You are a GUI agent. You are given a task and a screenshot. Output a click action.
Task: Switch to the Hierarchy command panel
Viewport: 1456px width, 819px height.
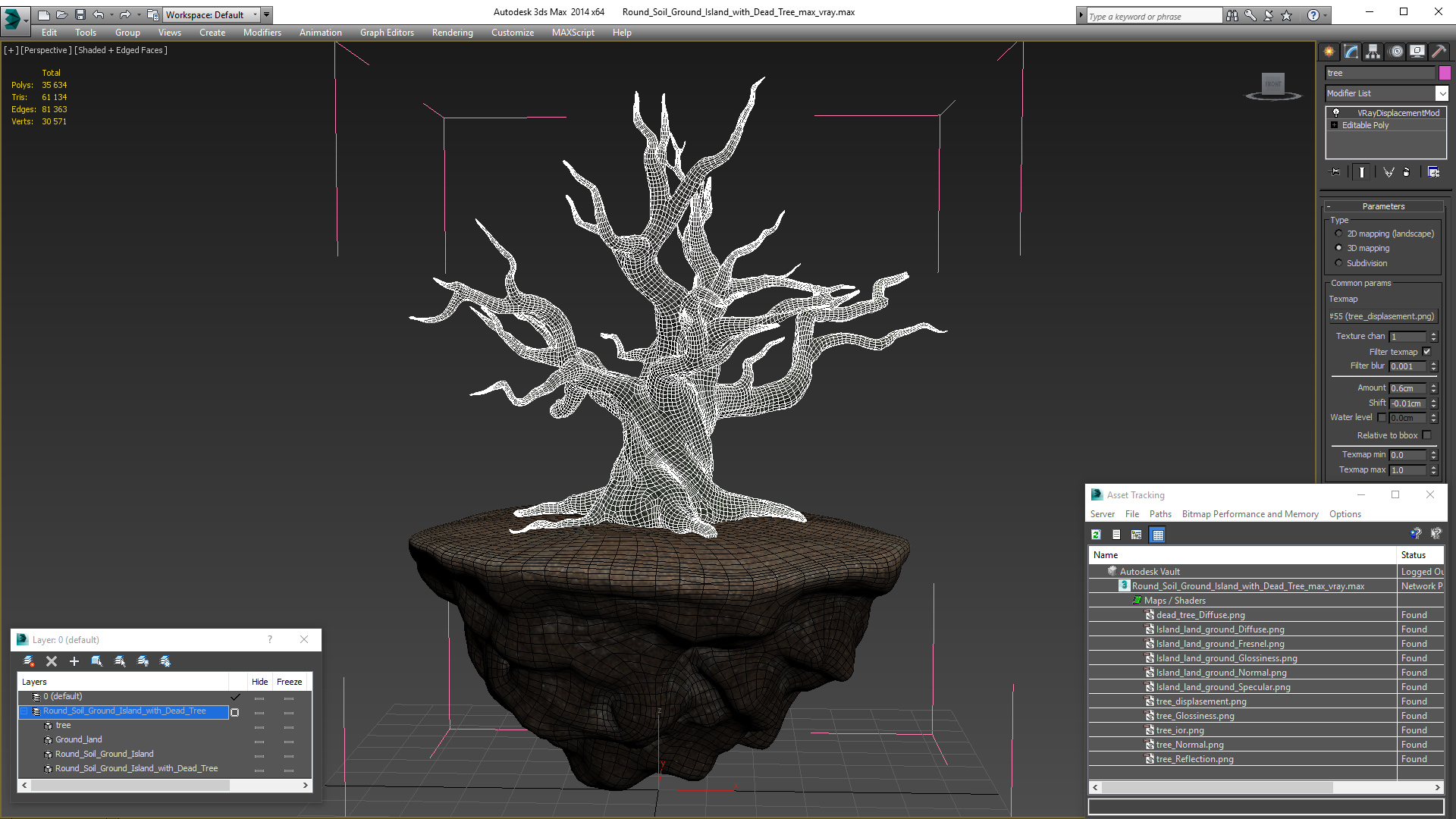1373,52
